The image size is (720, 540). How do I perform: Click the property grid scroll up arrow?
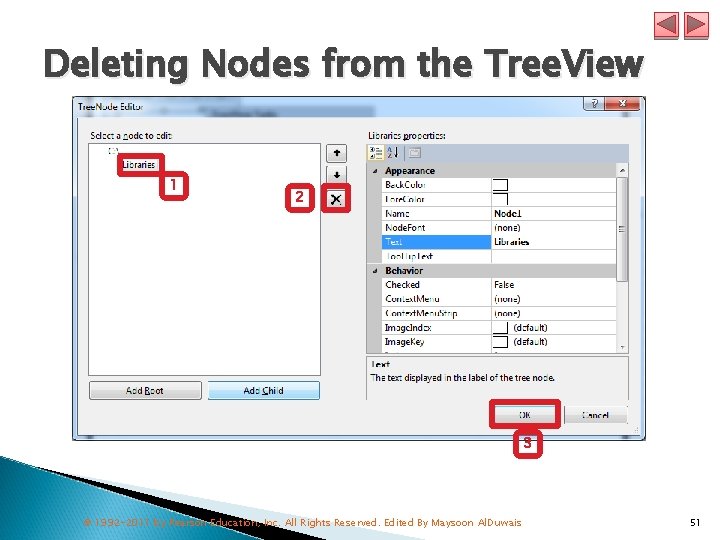pos(622,170)
